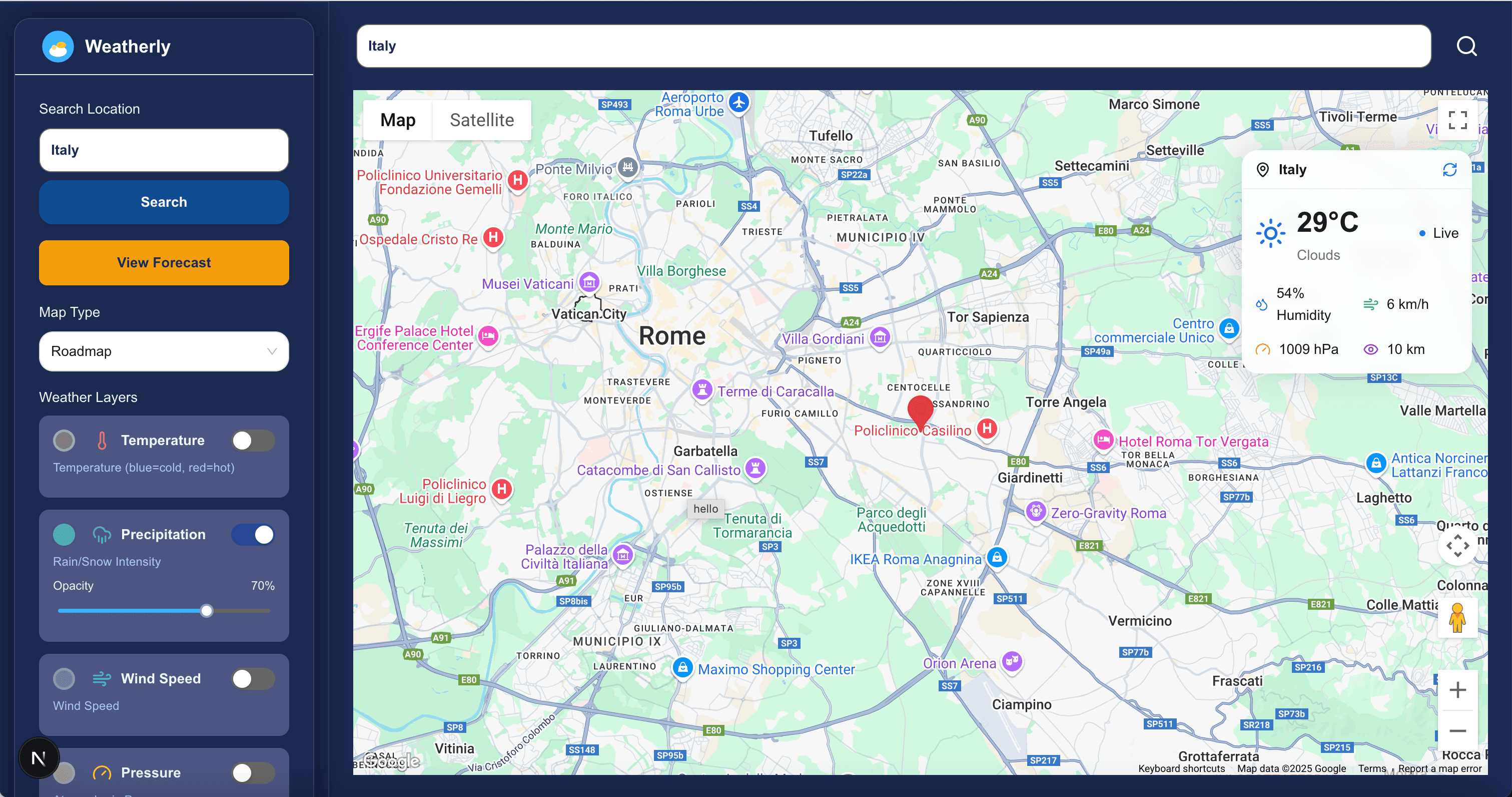Adjust the precipitation opacity slider
Screen dimensions: 1512x797
pos(206,611)
